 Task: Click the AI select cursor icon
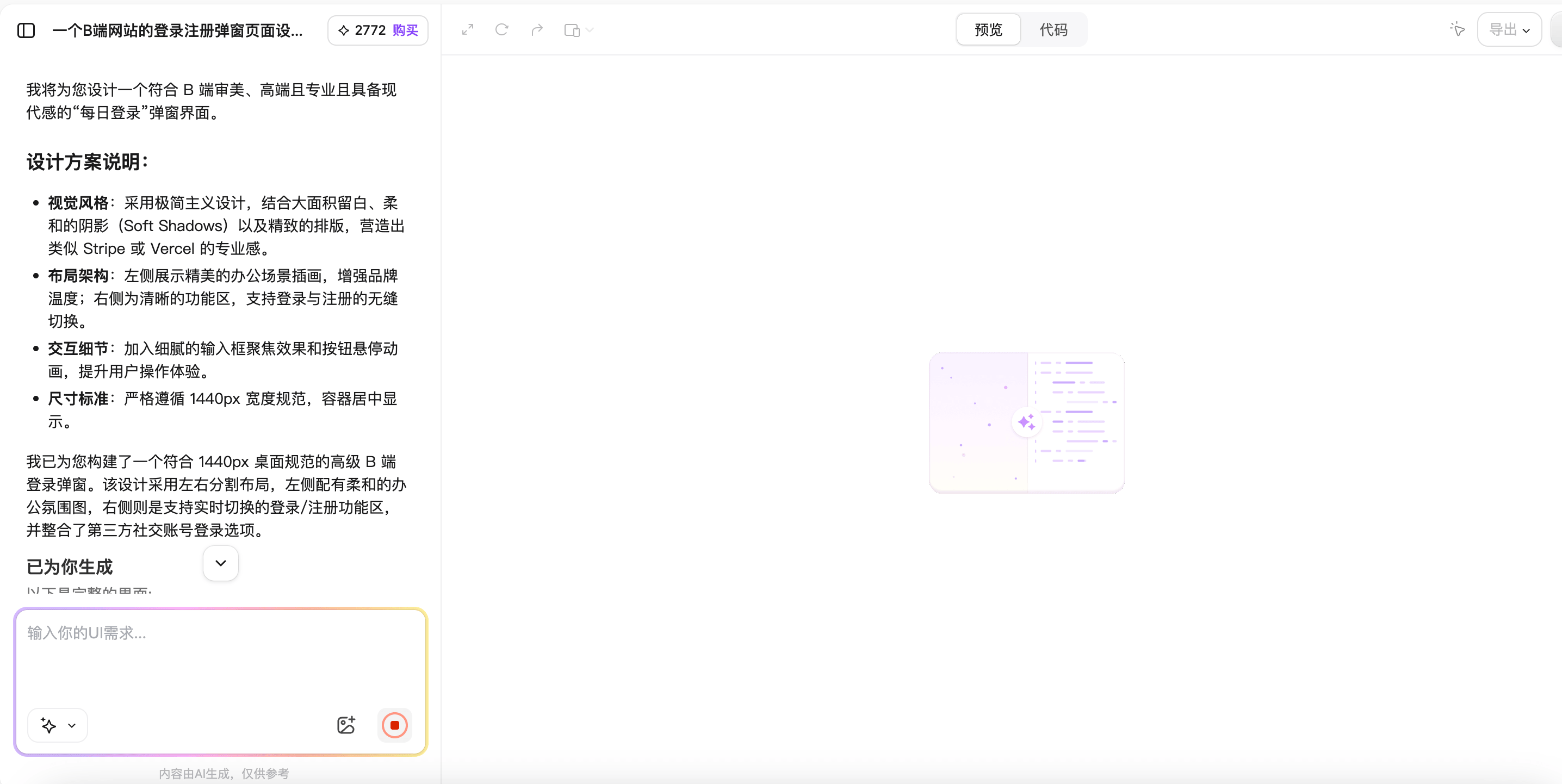click(1458, 30)
